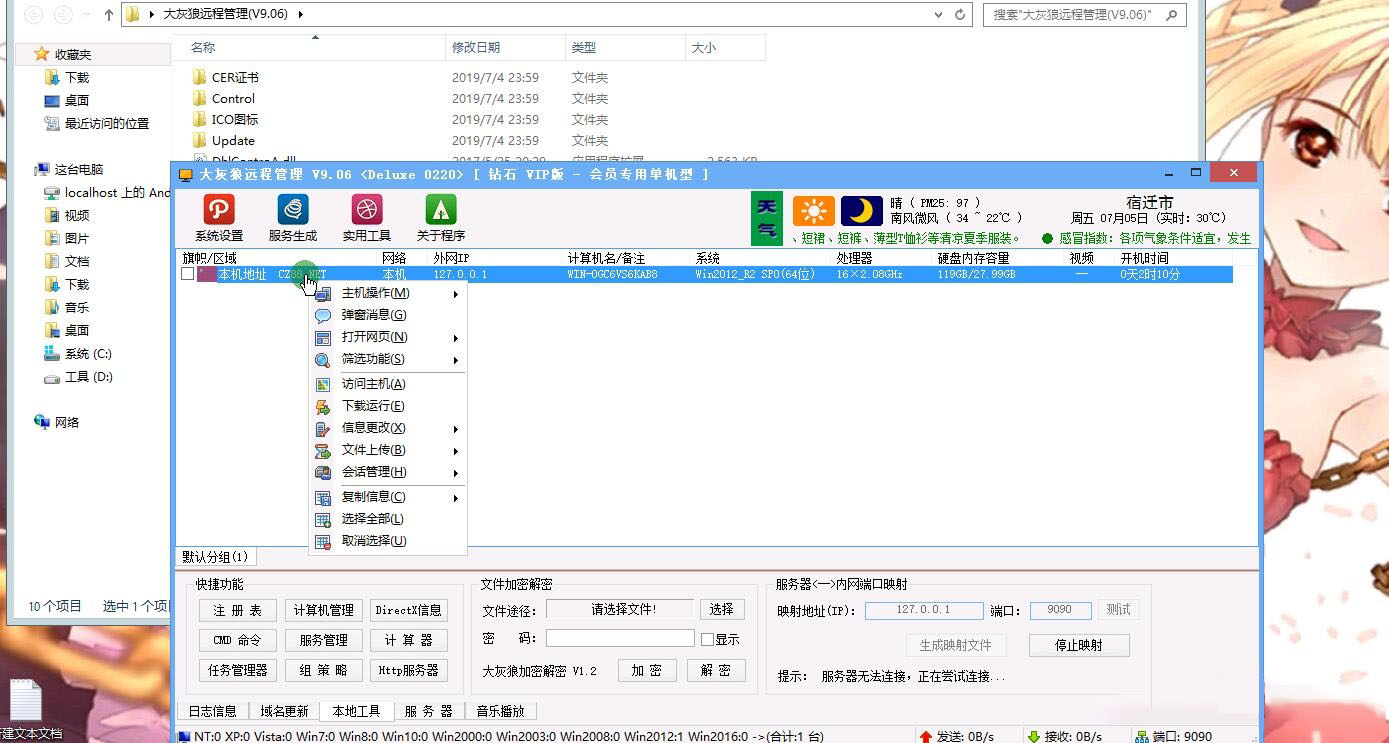The width and height of the screenshot is (1389, 743).
Task: Click the Http服务器 button
Action: (x=408, y=670)
